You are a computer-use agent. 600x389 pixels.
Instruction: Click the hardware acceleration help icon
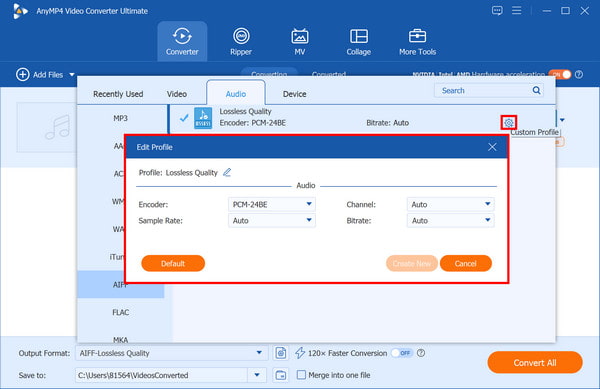click(x=579, y=75)
